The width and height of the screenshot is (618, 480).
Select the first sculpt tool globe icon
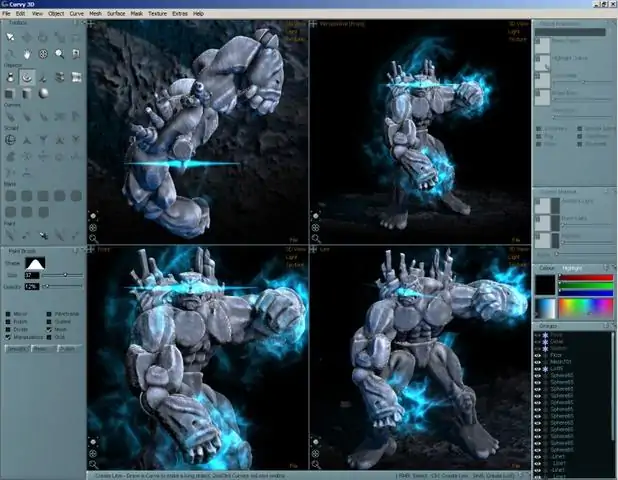click(x=10, y=140)
